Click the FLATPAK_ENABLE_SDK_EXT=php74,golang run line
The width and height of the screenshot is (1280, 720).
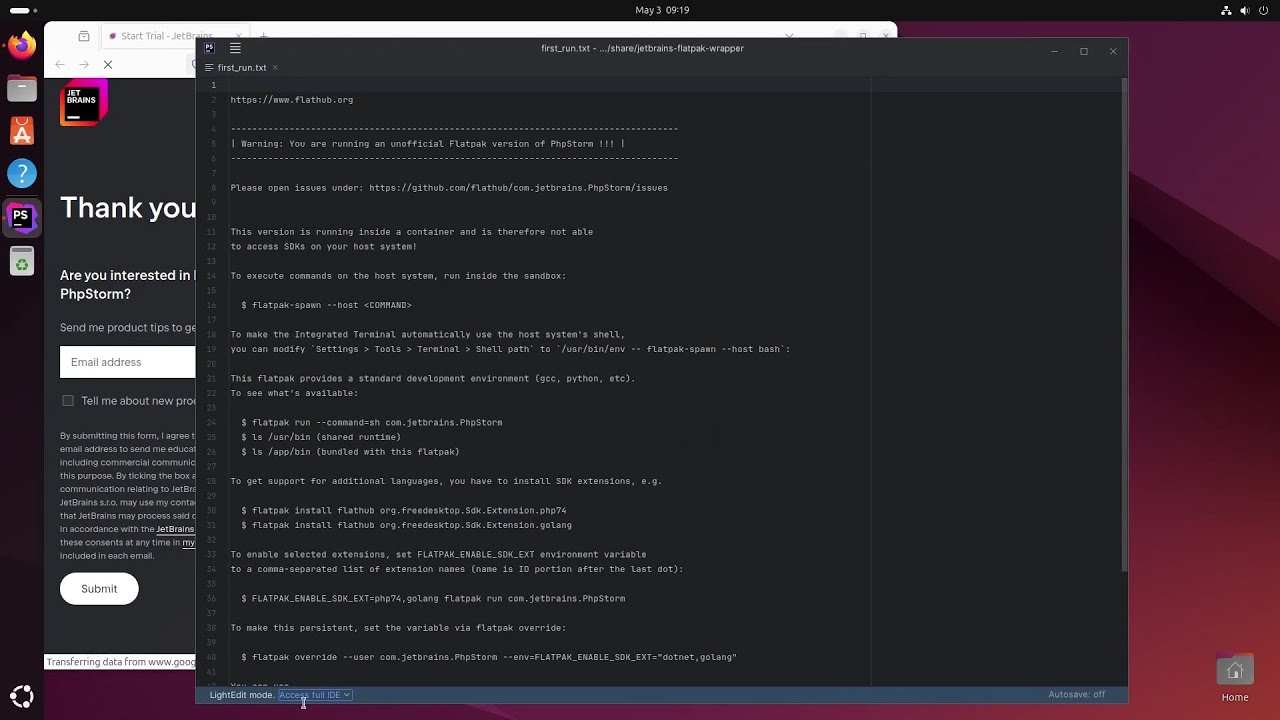(433, 599)
